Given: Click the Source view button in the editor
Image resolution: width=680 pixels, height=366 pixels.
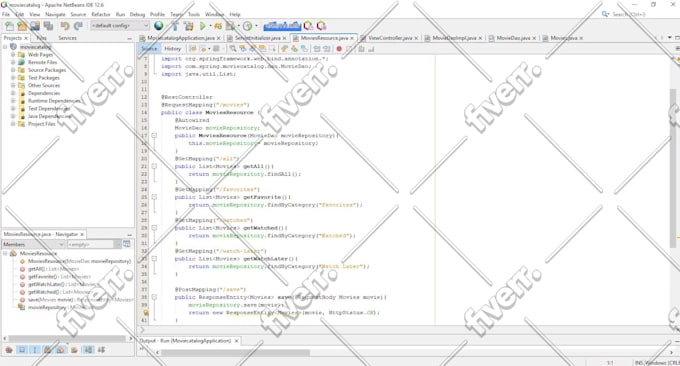Looking at the screenshot, I should point(149,49).
